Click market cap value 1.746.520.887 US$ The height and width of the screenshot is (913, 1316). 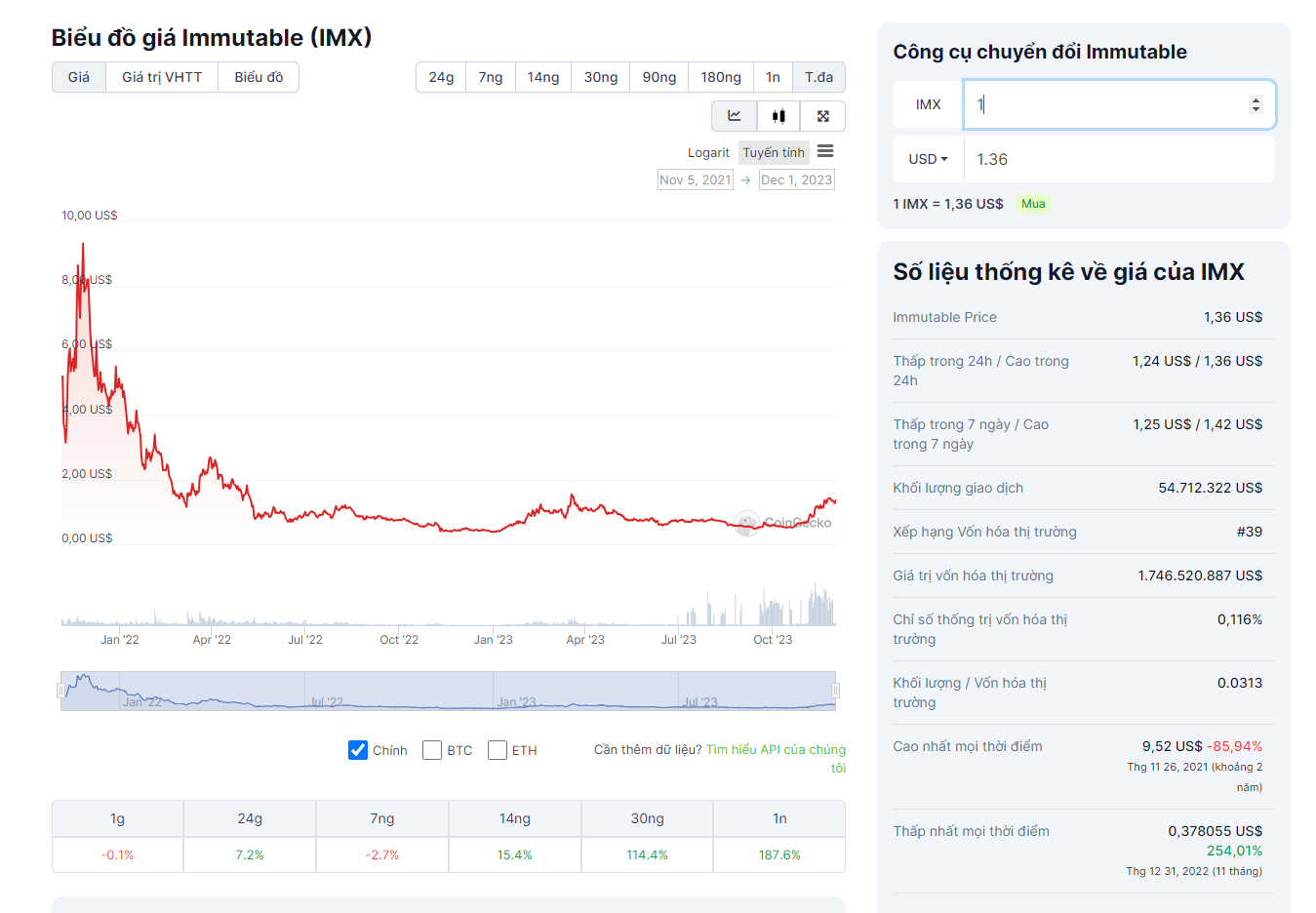[x=1200, y=576]
